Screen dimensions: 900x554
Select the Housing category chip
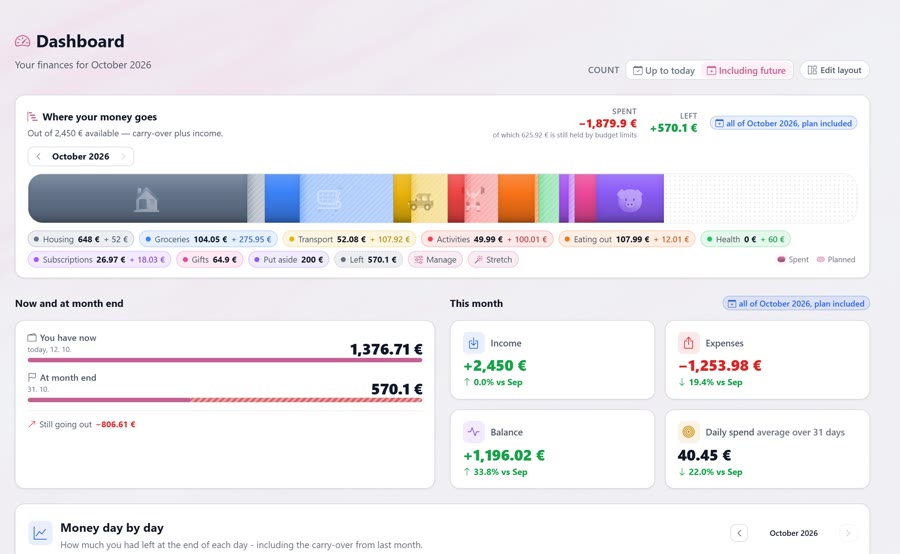pos(81,239)
